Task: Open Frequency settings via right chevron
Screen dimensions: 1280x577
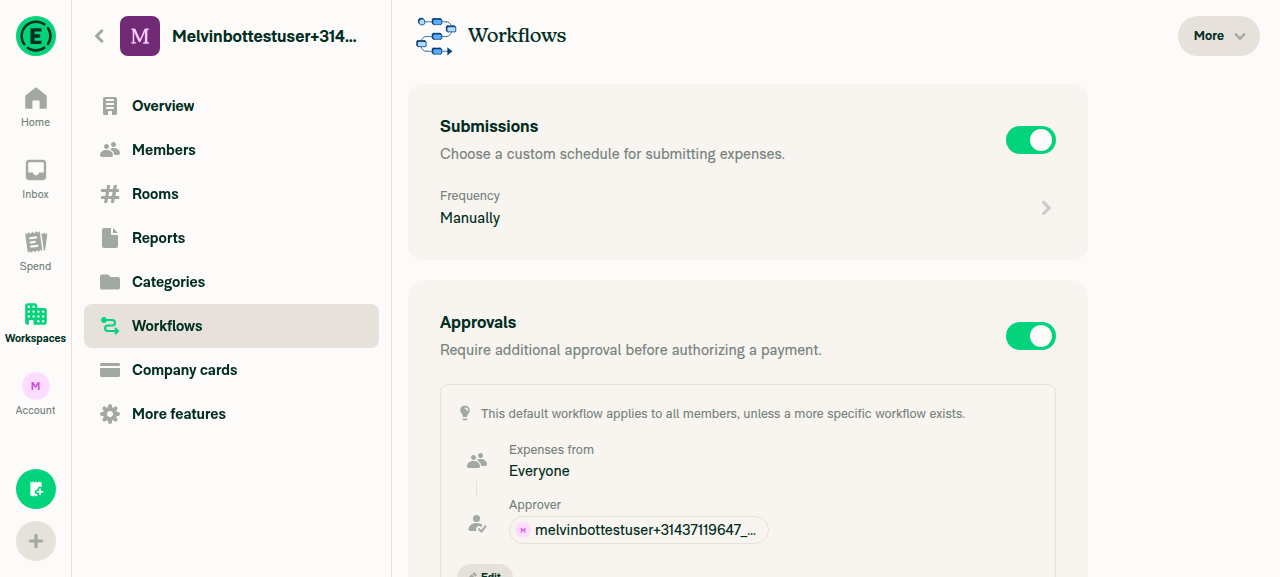Action: 1046,208
